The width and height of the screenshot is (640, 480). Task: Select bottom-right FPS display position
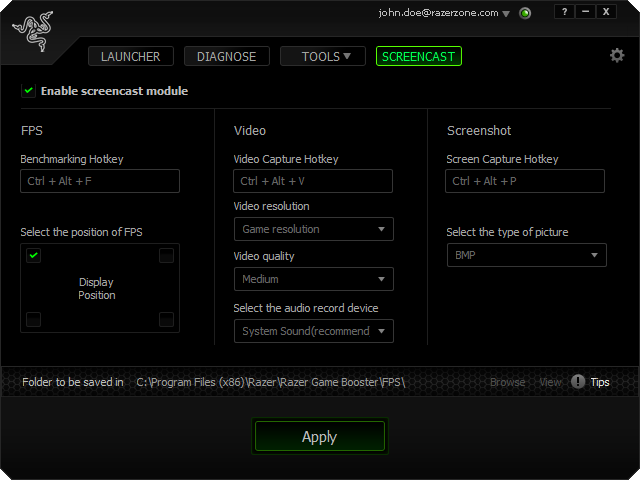(166, 319)
